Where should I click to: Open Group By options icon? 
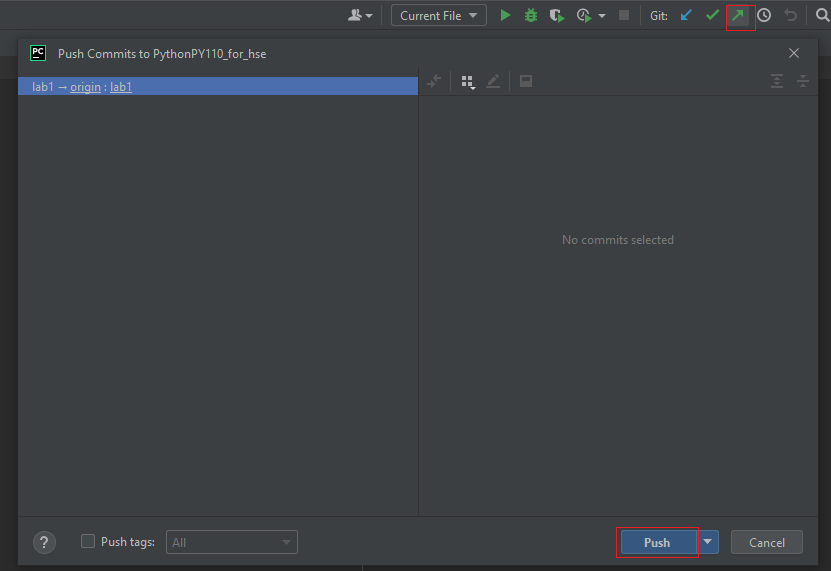(x=467, y=82)
